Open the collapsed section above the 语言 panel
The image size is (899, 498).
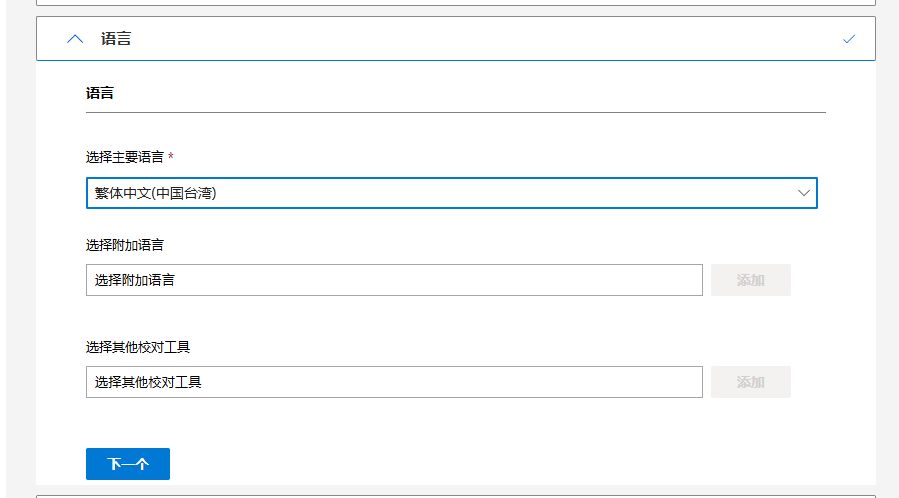point(455,3)
